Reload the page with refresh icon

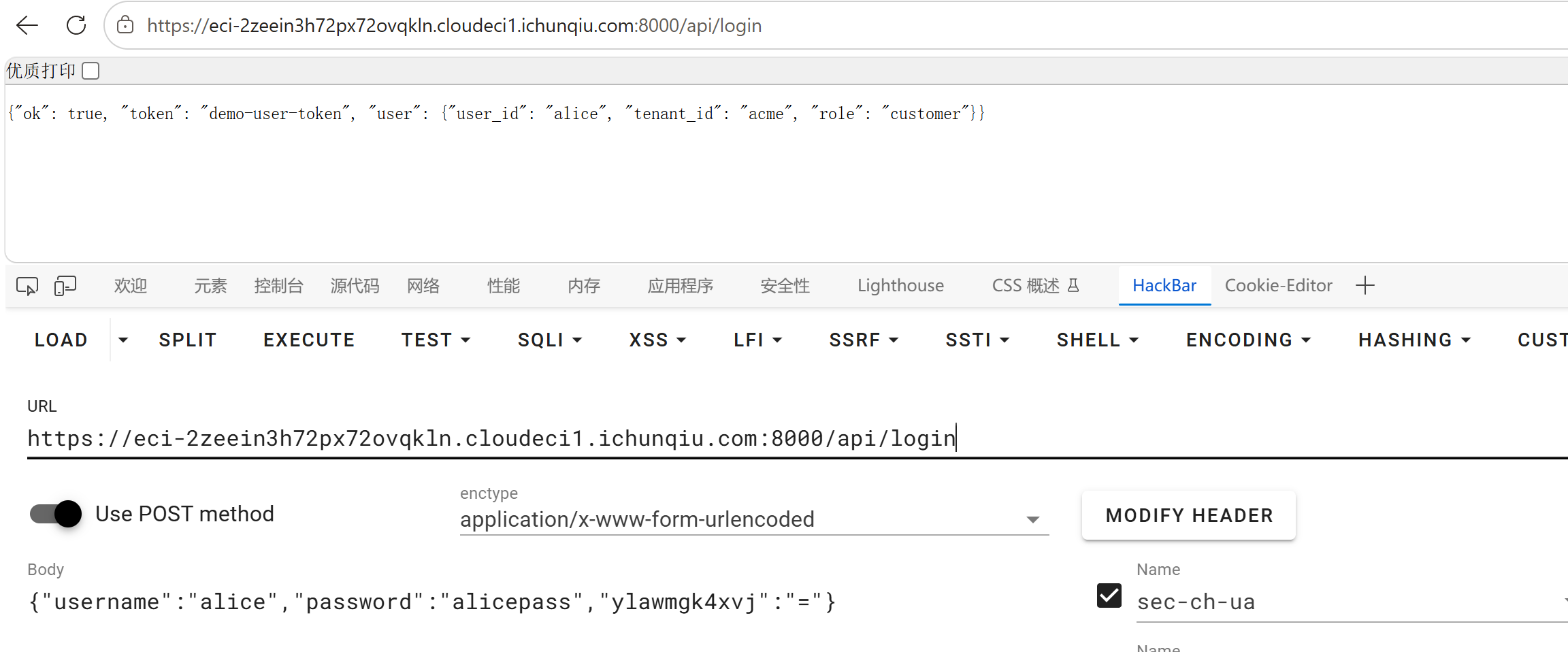(x=76, y=26)
